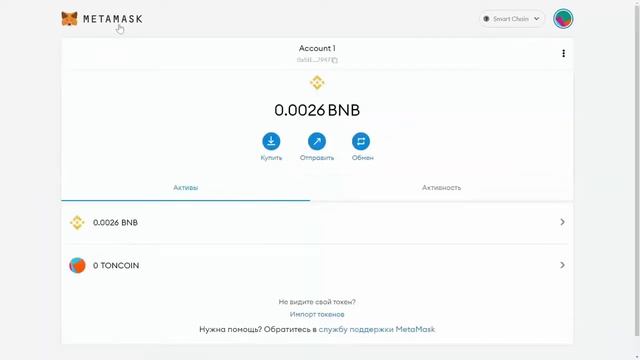Viewport: 640px width, 360px height.
Task: Switch to the Активность tab
Action: click(442, 188)
